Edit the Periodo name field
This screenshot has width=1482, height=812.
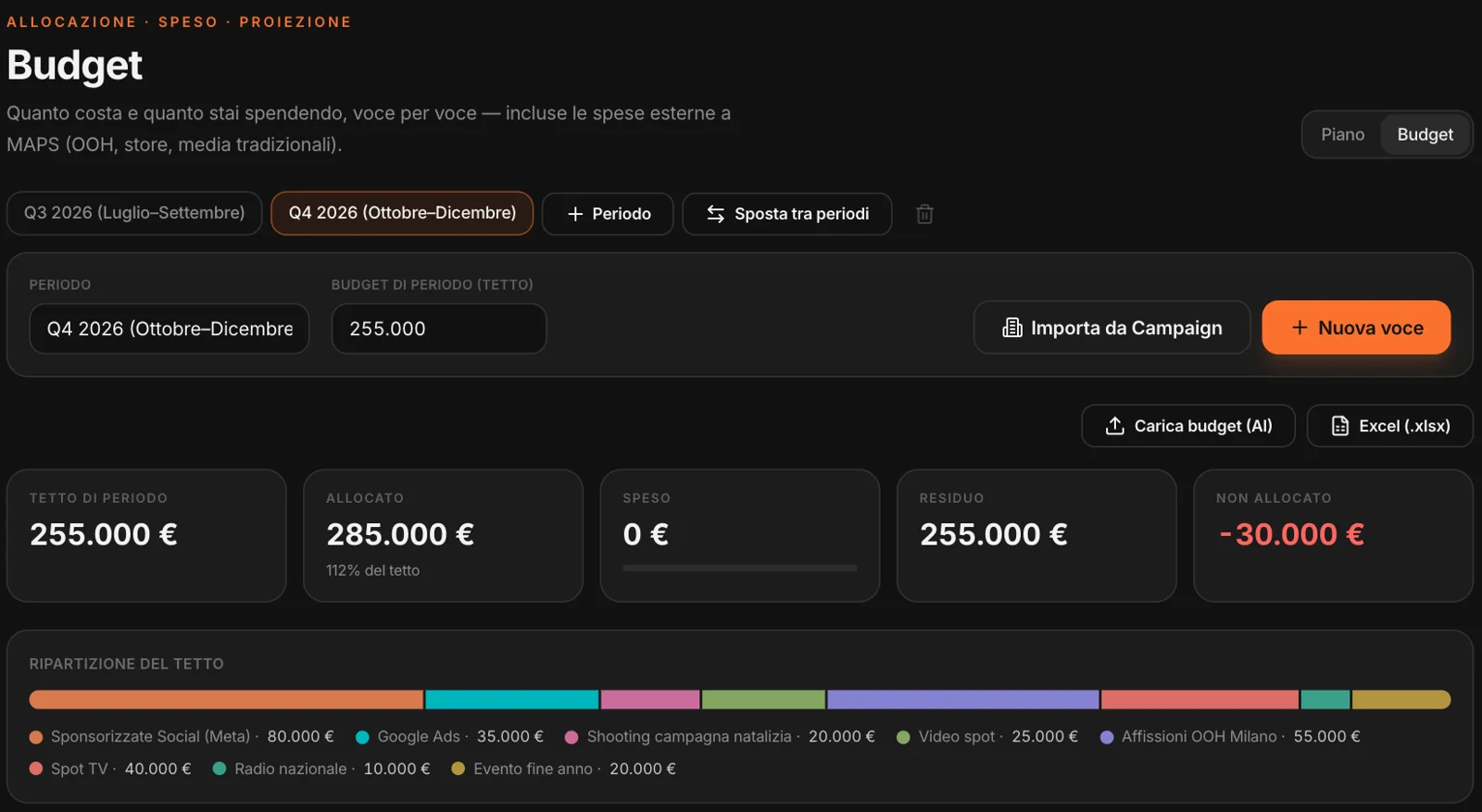coord(170,329)
